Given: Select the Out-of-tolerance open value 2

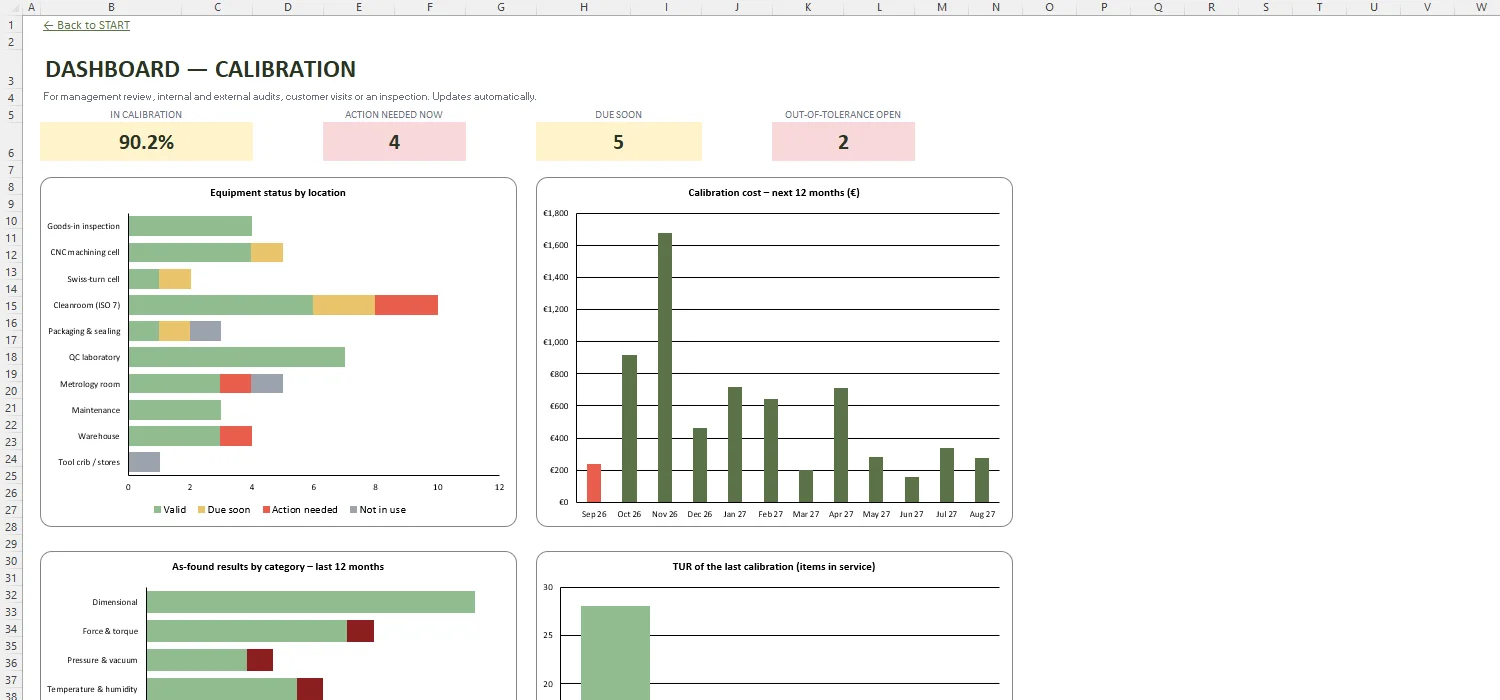Looking at the screenshot, I should click(x=843, y=142).
